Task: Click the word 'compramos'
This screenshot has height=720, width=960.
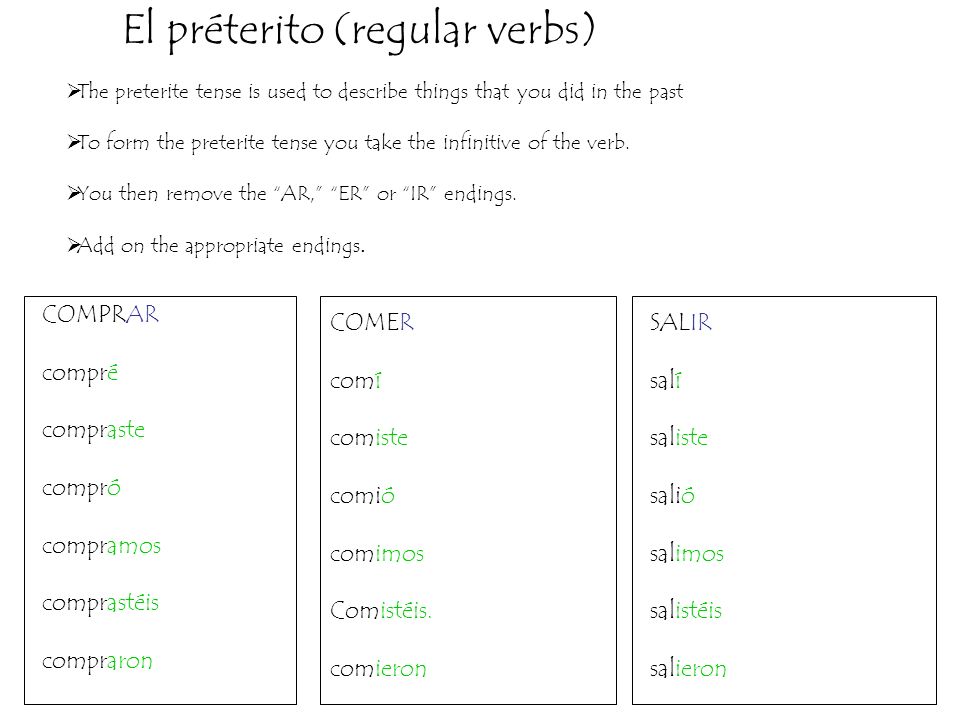Action: [101, 547]
